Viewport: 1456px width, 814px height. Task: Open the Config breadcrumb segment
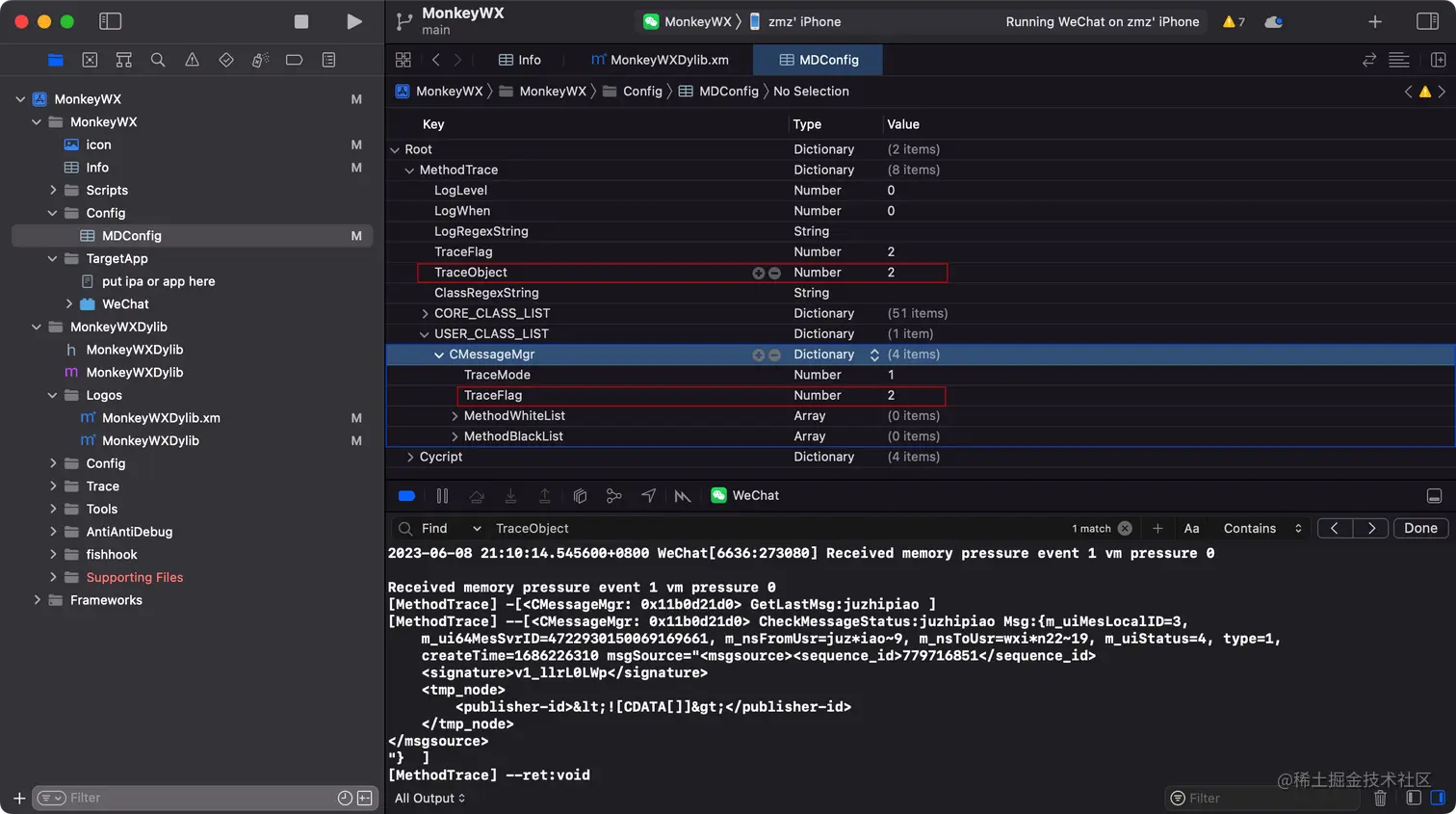633,92
